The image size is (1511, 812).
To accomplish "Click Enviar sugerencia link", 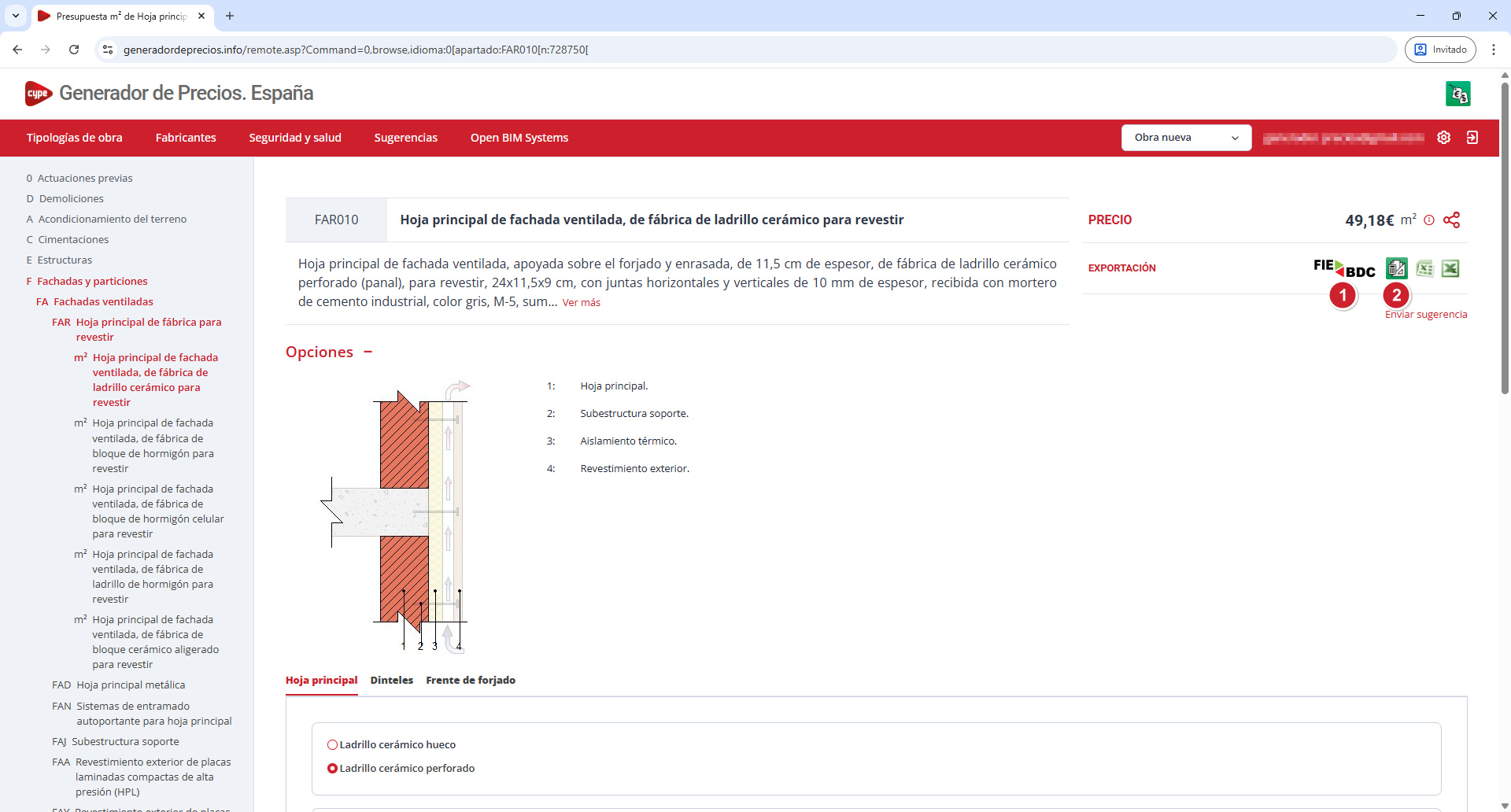I will click(x=1425, y=315).
